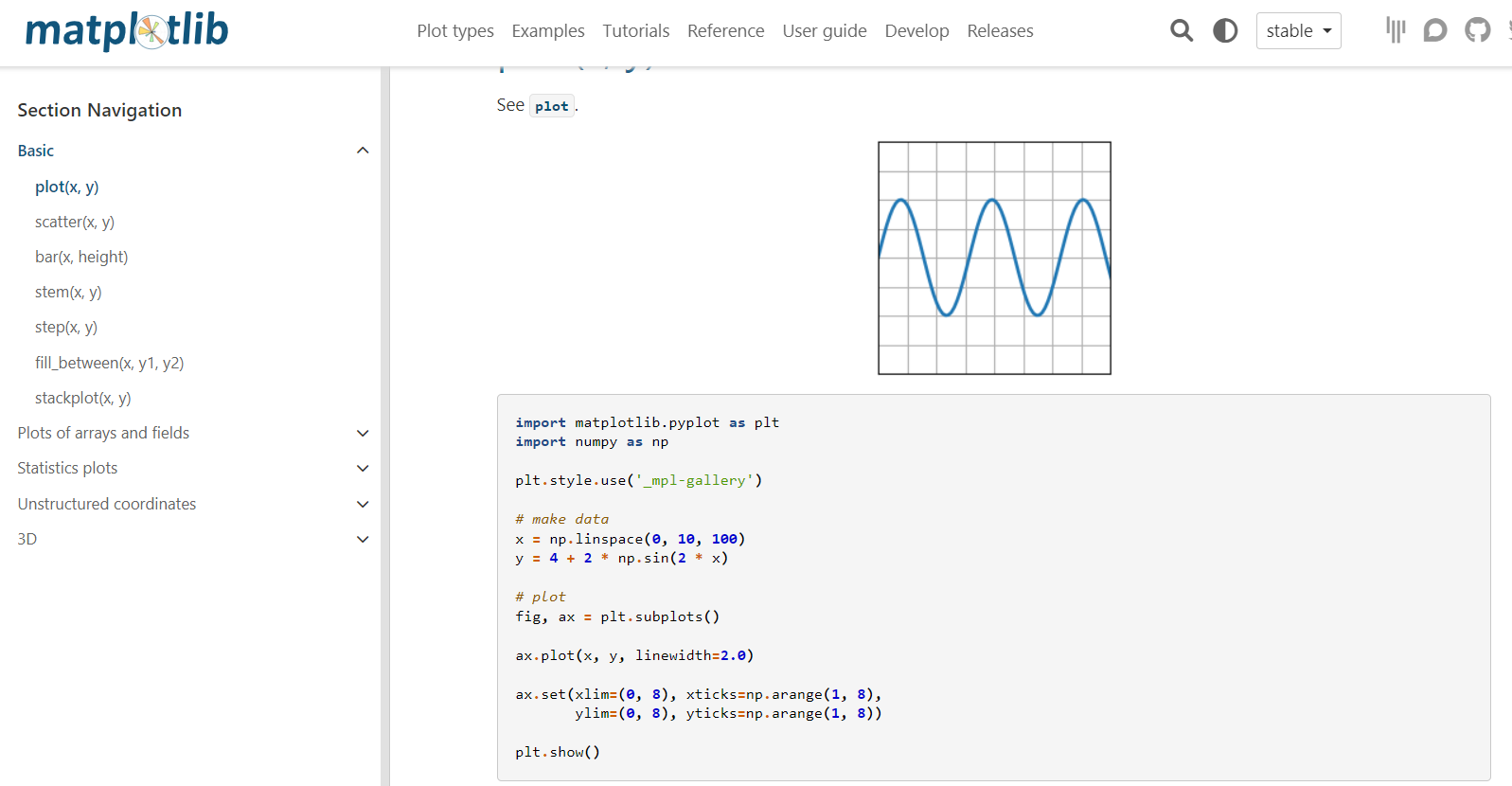This screenshot has width=1512, height=786.
Task: Expand the 3D section chevron
Action: (363, 539)
